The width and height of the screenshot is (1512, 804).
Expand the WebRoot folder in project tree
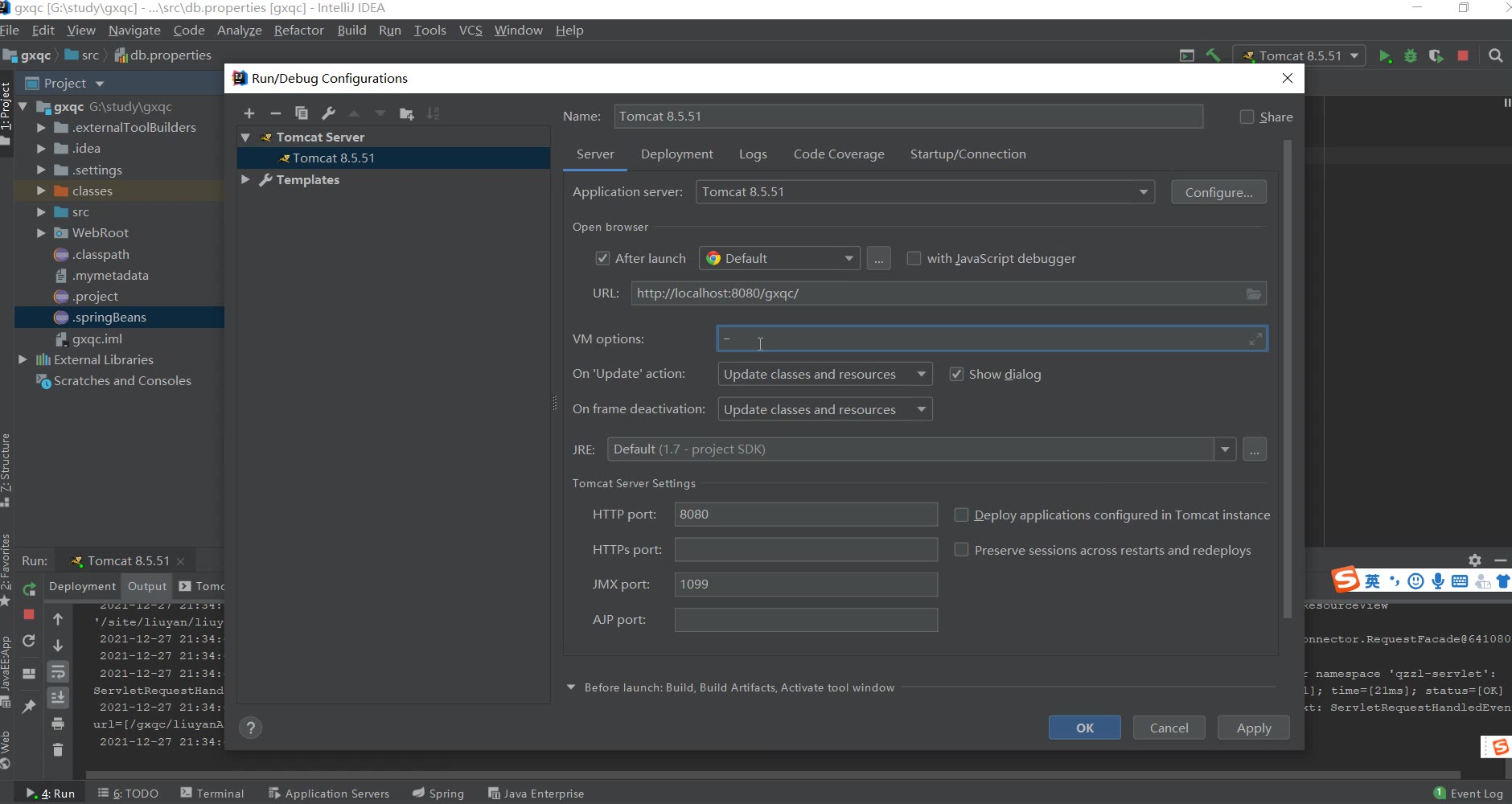[x=41, y=233]
